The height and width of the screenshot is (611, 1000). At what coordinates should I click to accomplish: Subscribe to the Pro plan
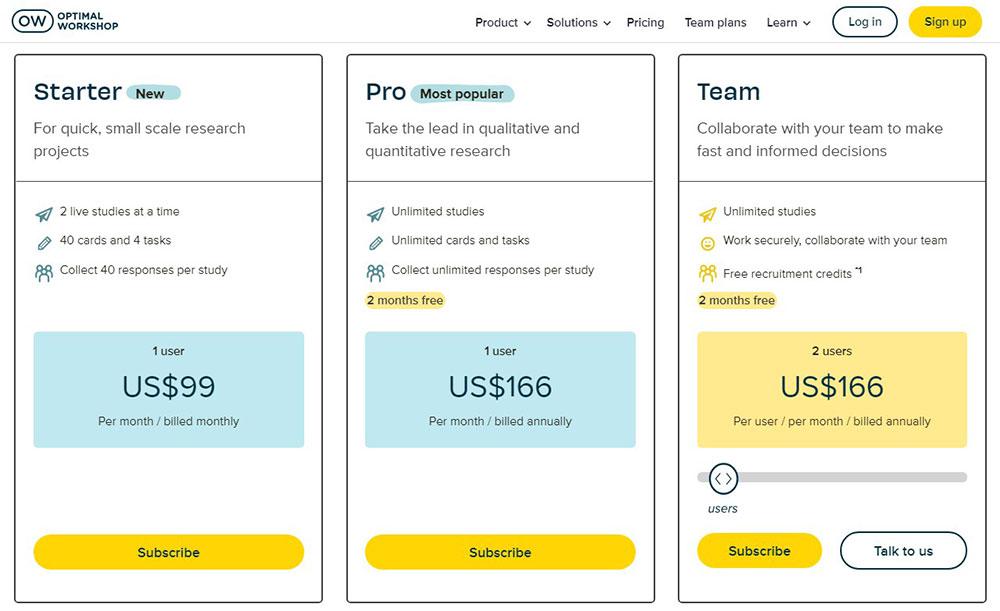500,552
